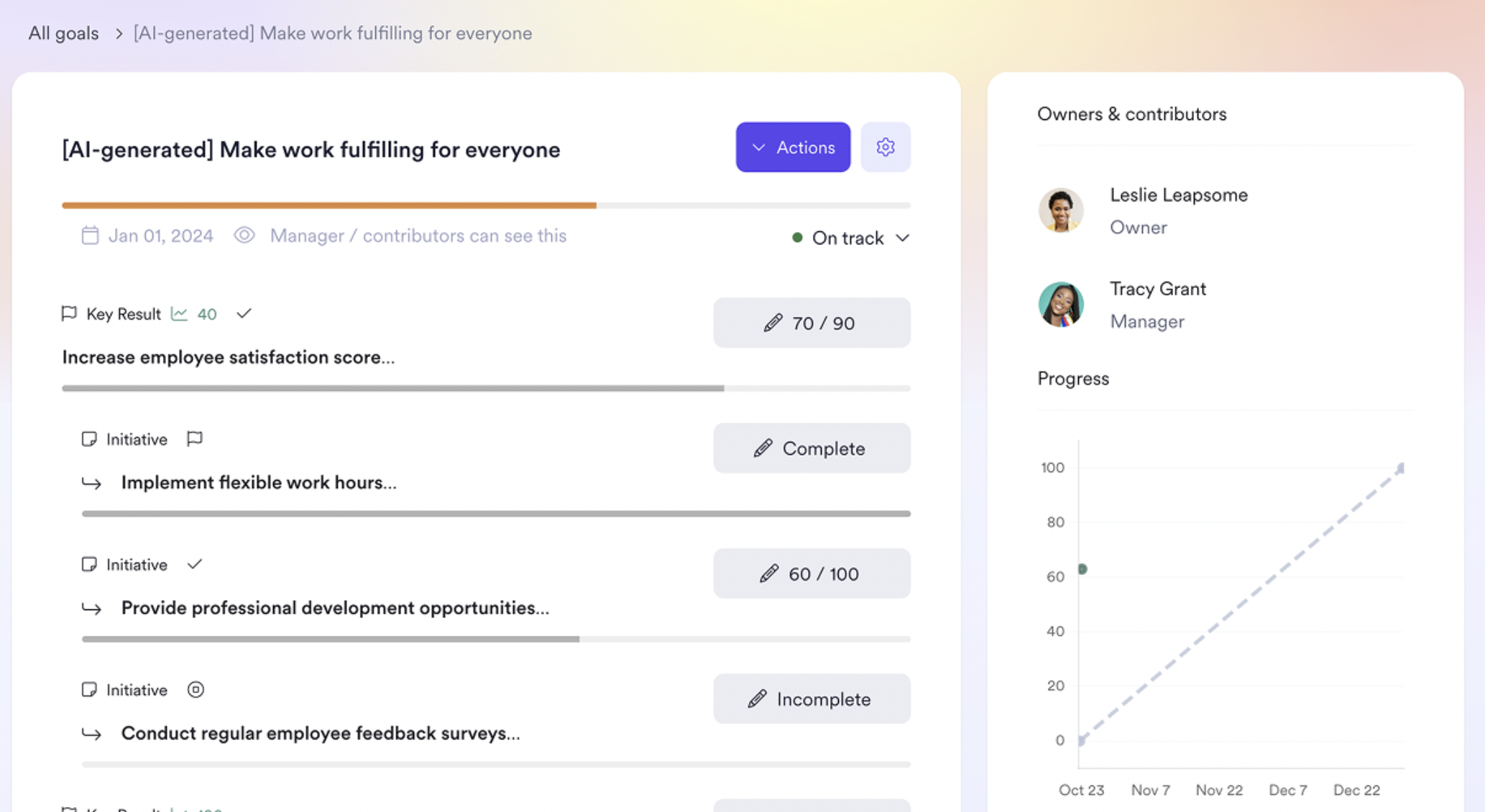Click the target icon next to third Initiative
The height and width of the screenshot is (812, 1485).
pyautogui.click(x=195, y=689)
